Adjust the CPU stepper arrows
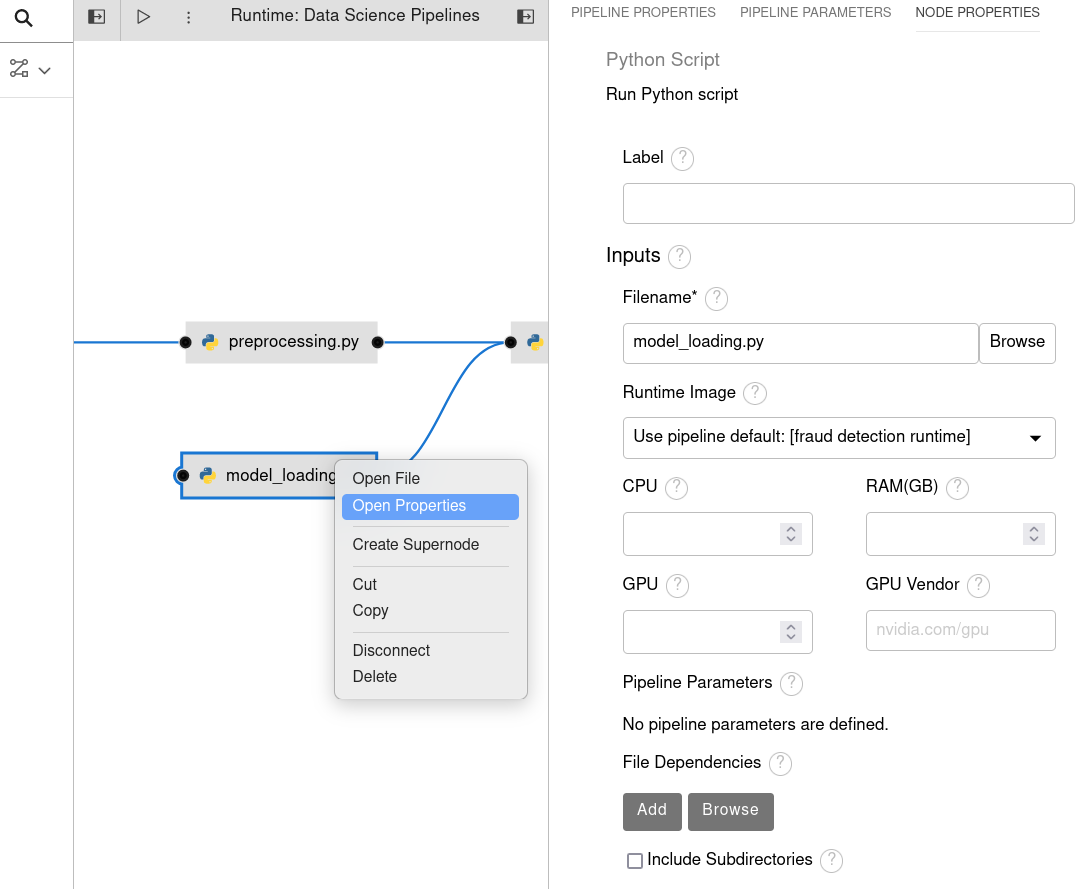Image resolution: width=1091 pixels, height=889 pixels. (x=790, y=534)
